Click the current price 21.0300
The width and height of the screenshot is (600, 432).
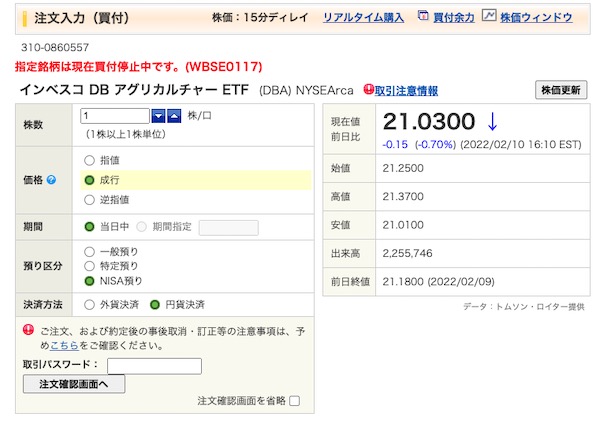429,122
